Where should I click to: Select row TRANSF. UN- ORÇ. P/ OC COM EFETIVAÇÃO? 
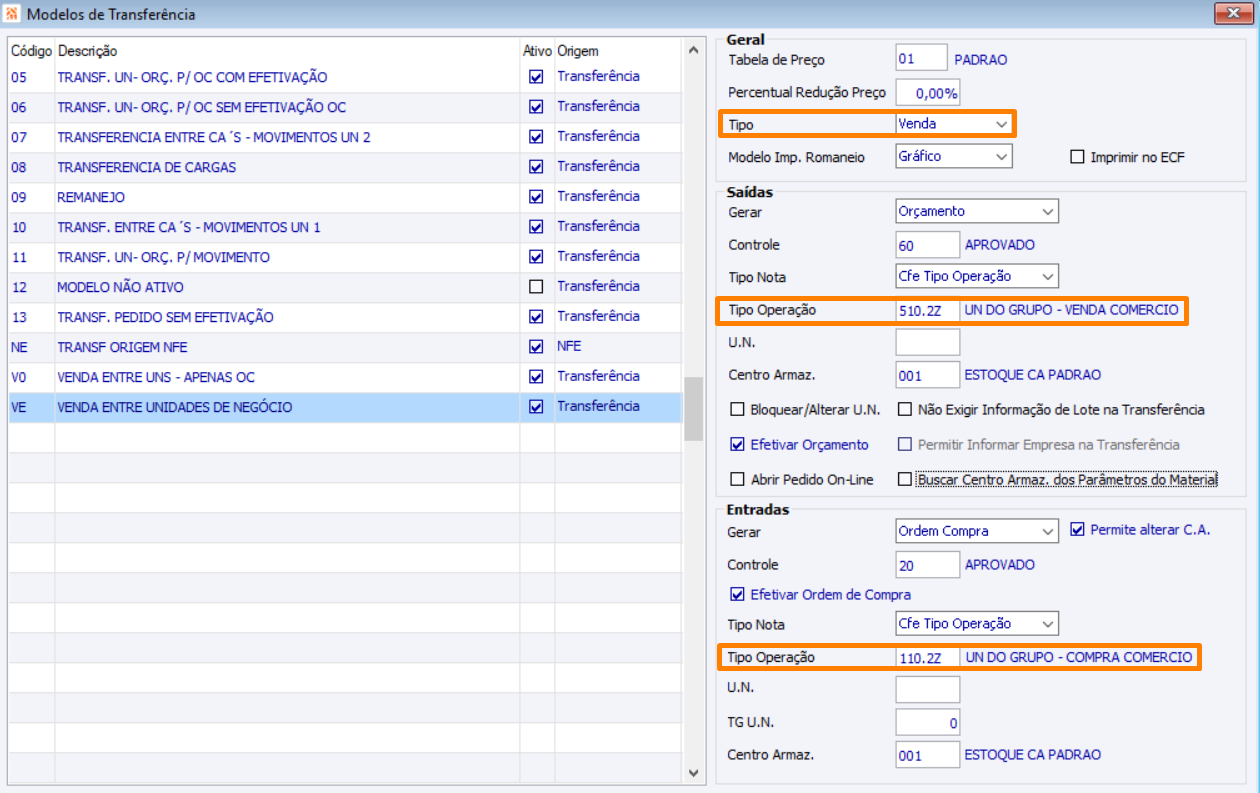345,77
